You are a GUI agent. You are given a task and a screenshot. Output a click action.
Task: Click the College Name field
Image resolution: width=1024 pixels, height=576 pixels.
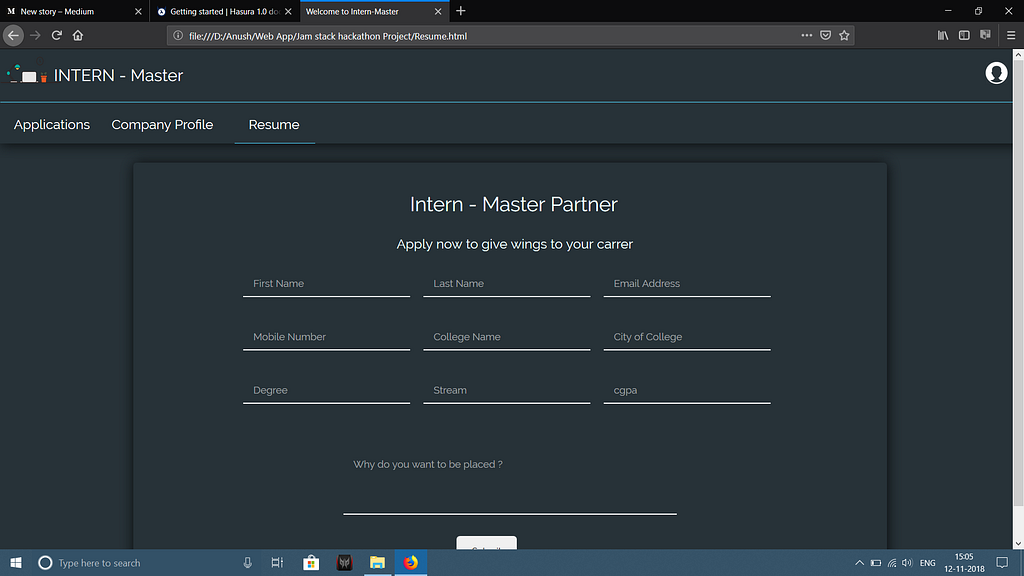507,337
